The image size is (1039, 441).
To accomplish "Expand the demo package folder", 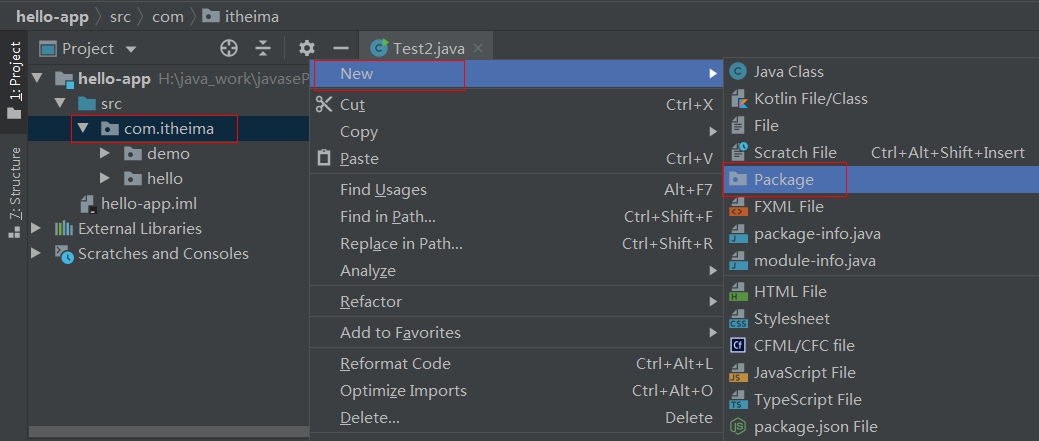I will (x=106, y=154).
